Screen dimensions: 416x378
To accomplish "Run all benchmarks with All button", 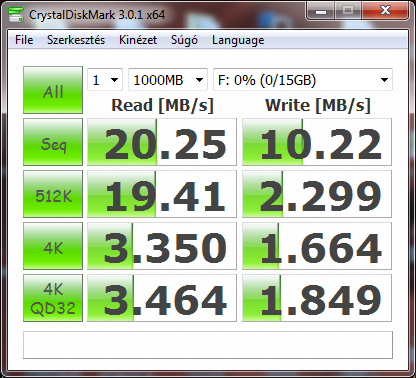I will tap(53, 90).
